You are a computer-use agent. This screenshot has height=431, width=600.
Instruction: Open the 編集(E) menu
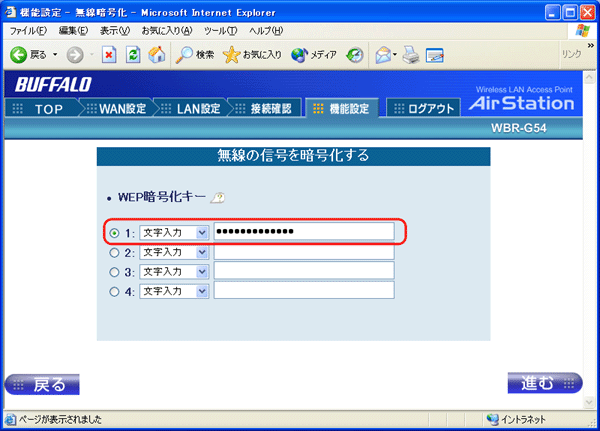point(73,31)
